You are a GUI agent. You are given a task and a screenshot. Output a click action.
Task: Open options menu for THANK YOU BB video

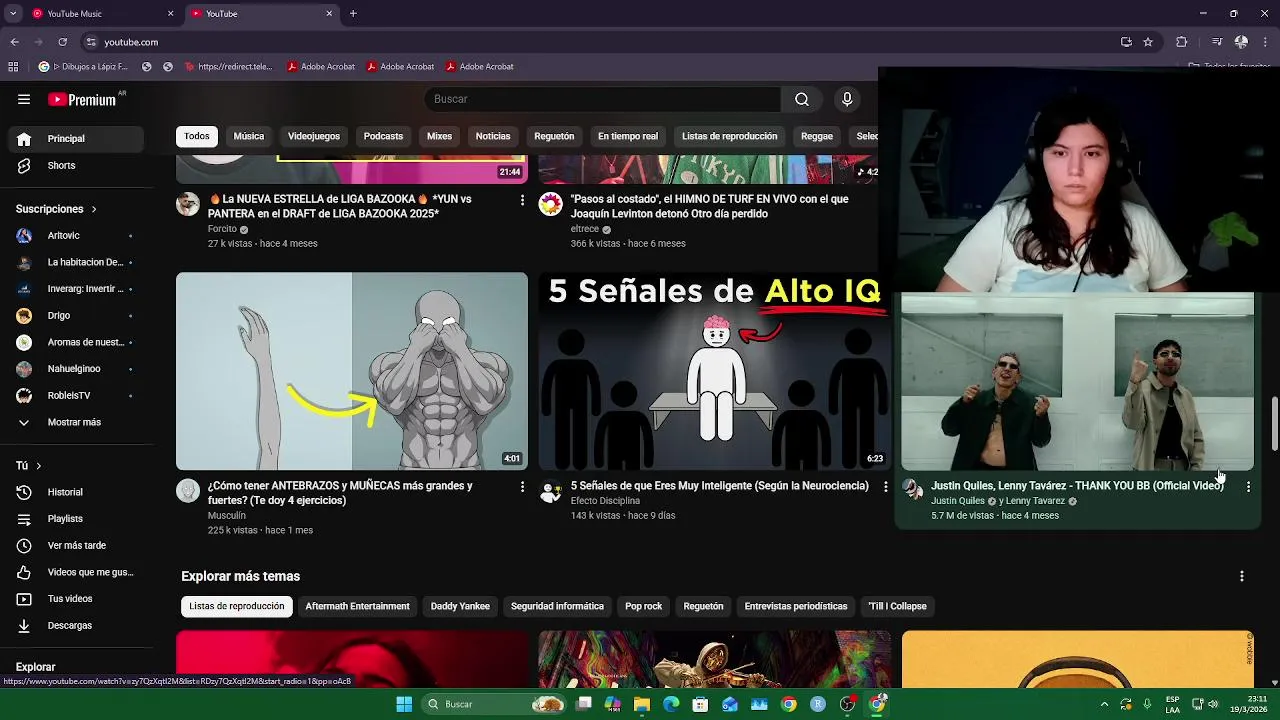pos(1248,487)
